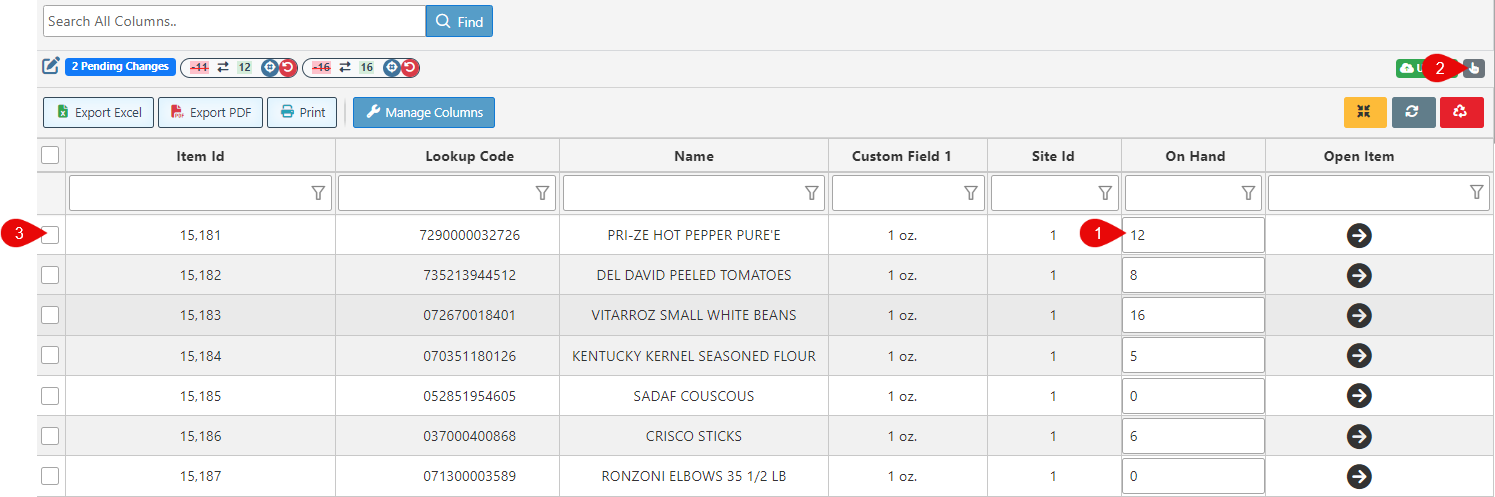Select the CRISCO STICKS row checkbox
Viewport: 1495px width, 497px height.
click(x=50, y=436)
